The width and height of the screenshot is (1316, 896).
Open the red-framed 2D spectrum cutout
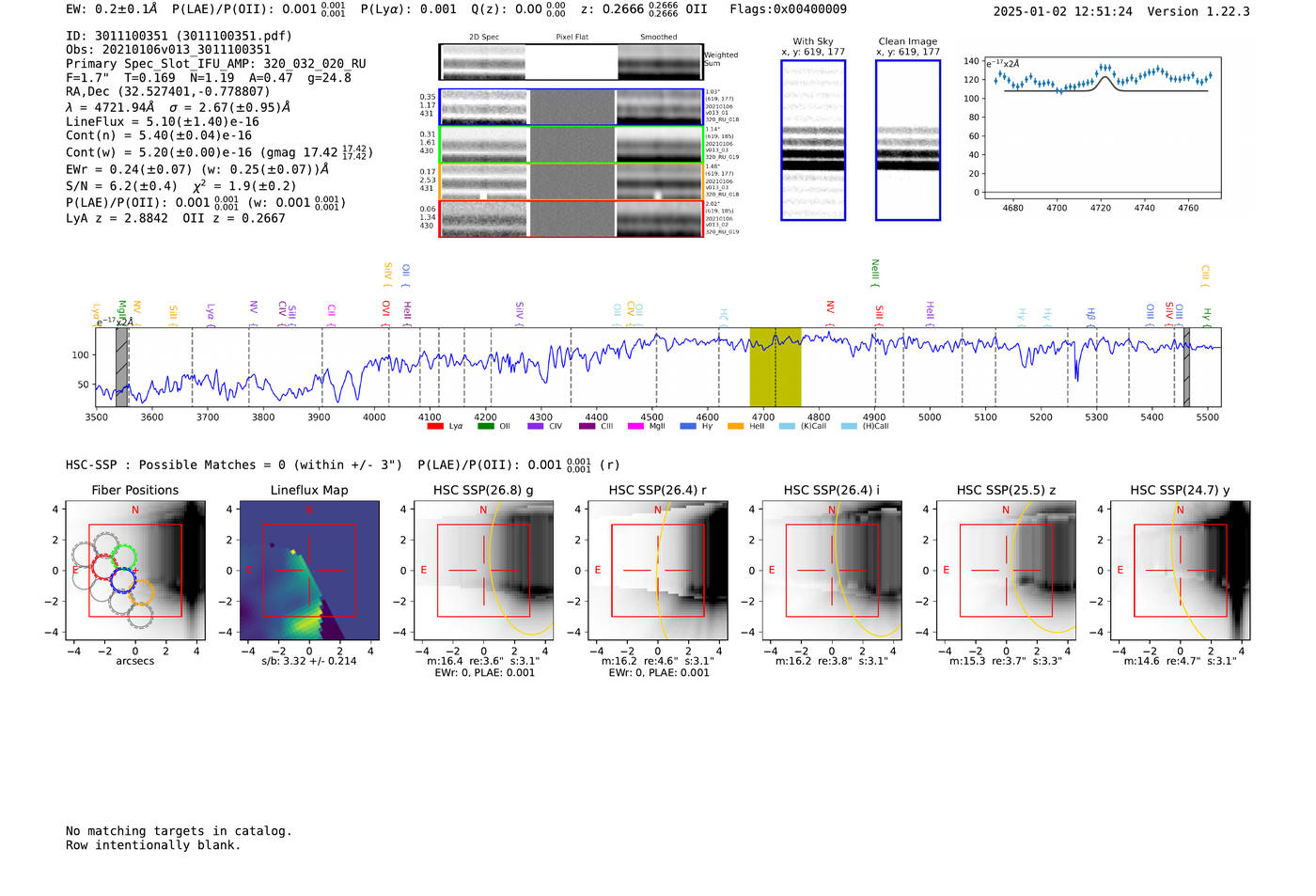(572, 219)
